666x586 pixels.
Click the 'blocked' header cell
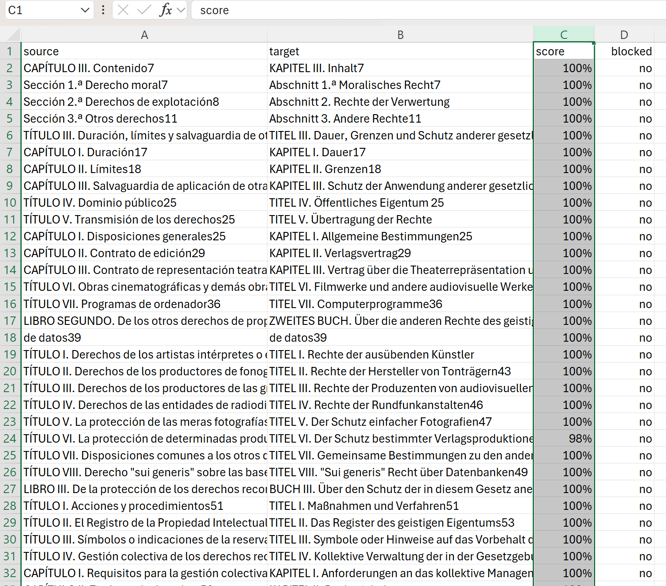pos(624,51)
